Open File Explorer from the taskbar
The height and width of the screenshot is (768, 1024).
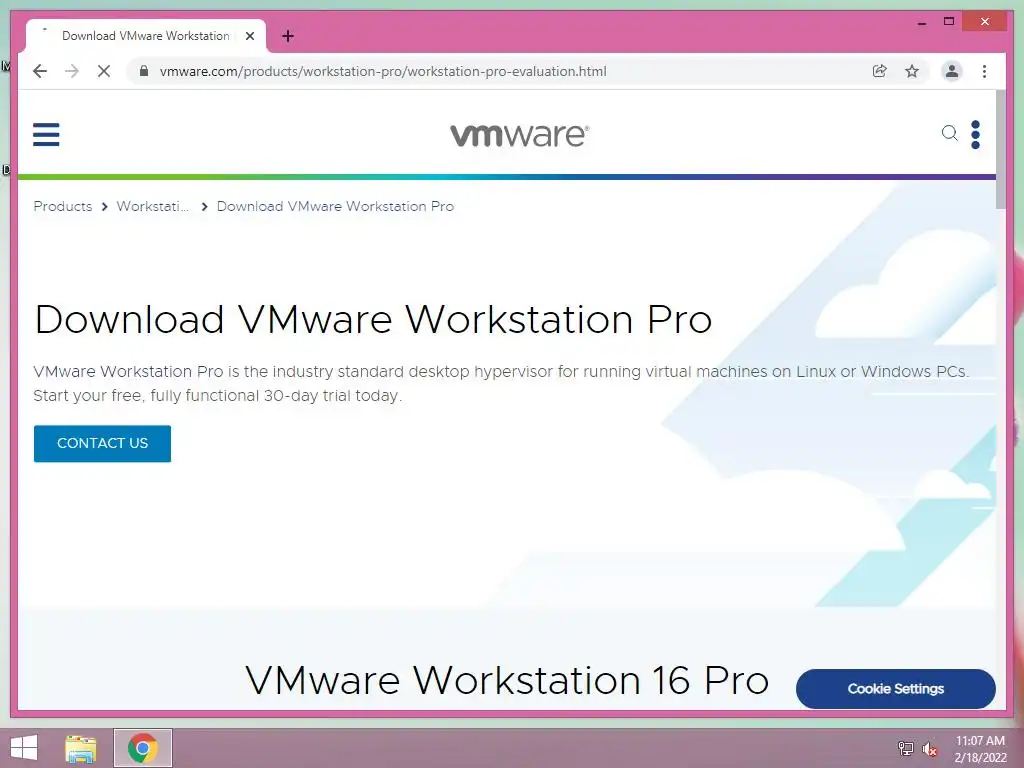[x=80, y=748]
